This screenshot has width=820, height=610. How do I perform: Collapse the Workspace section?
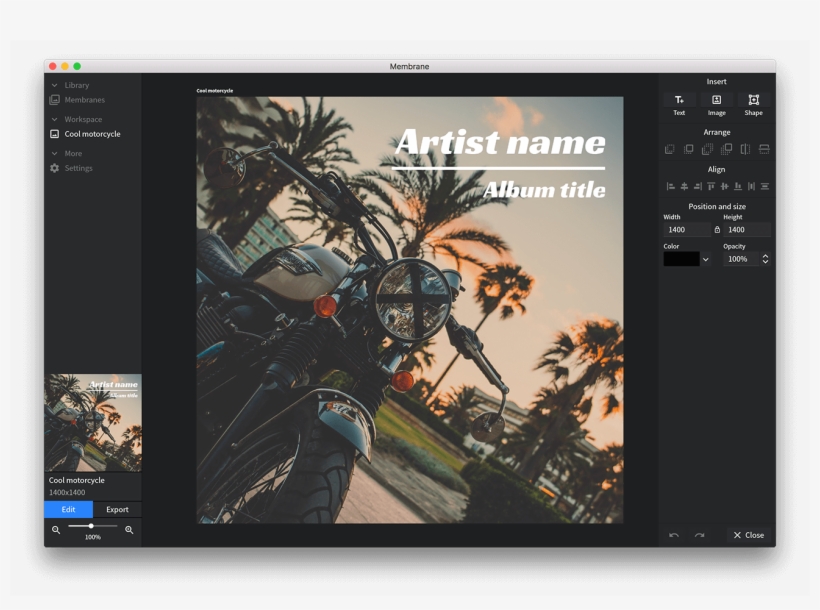[x=54, y=119]
